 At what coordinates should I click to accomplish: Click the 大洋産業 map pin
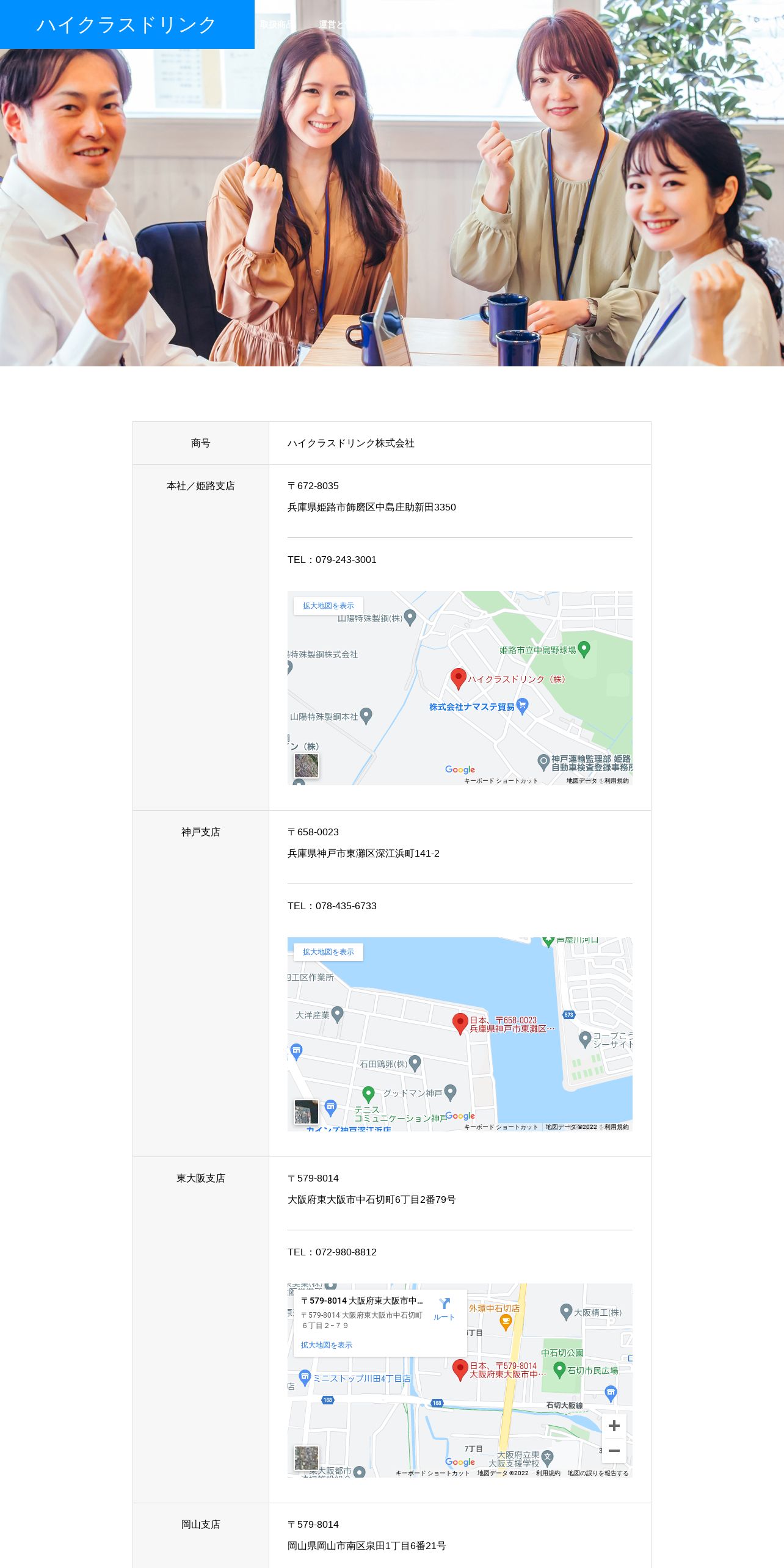337,1015
